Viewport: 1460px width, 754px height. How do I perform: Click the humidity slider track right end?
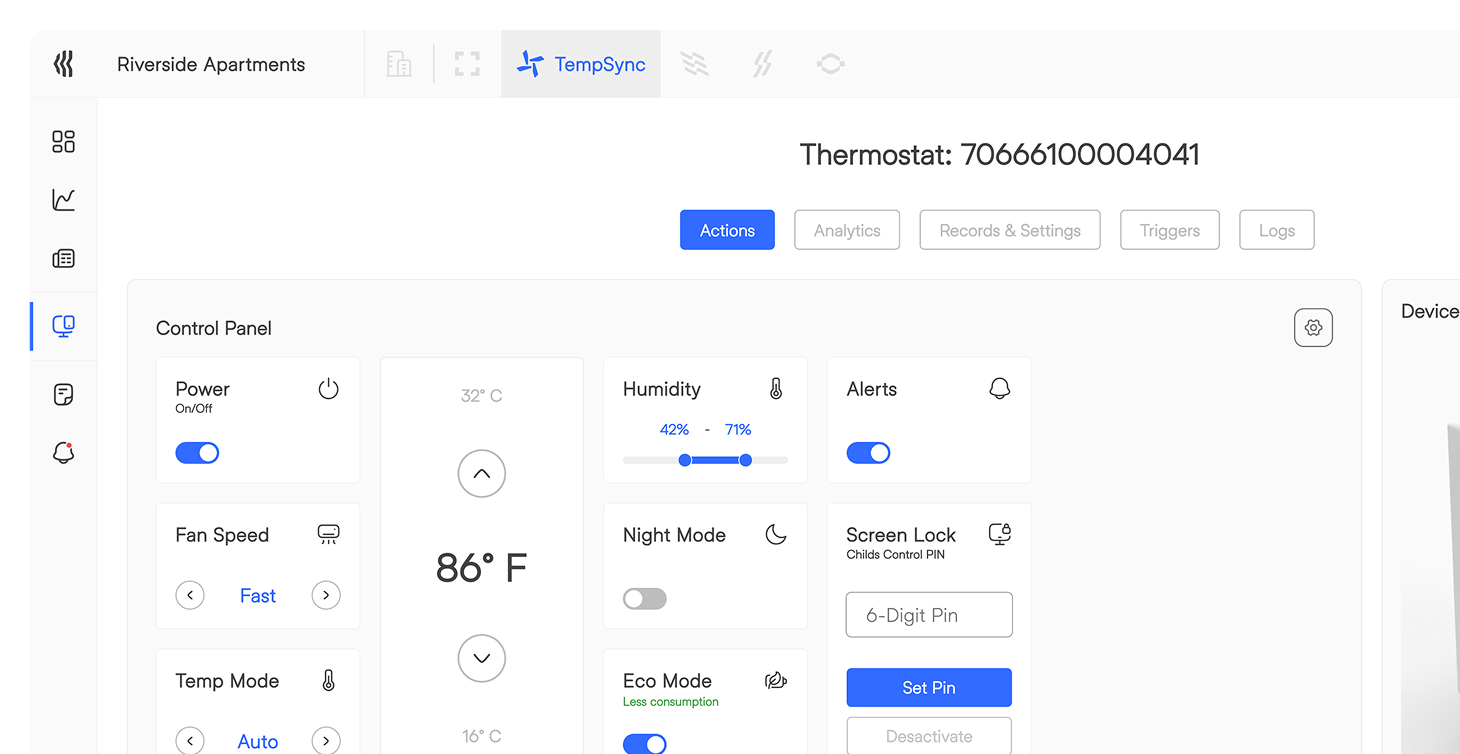784,460
